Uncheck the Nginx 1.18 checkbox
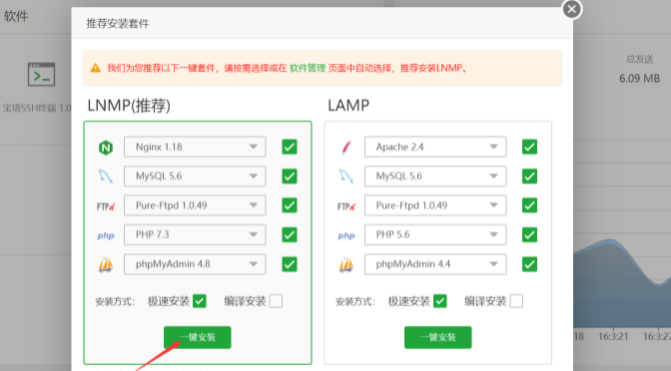 click(289, 147)
